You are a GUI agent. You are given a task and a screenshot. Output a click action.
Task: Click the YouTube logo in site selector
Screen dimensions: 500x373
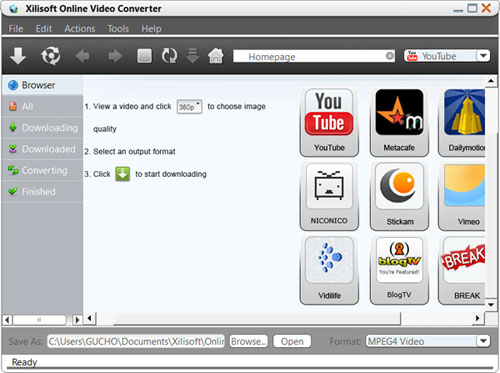click(412, 56)
